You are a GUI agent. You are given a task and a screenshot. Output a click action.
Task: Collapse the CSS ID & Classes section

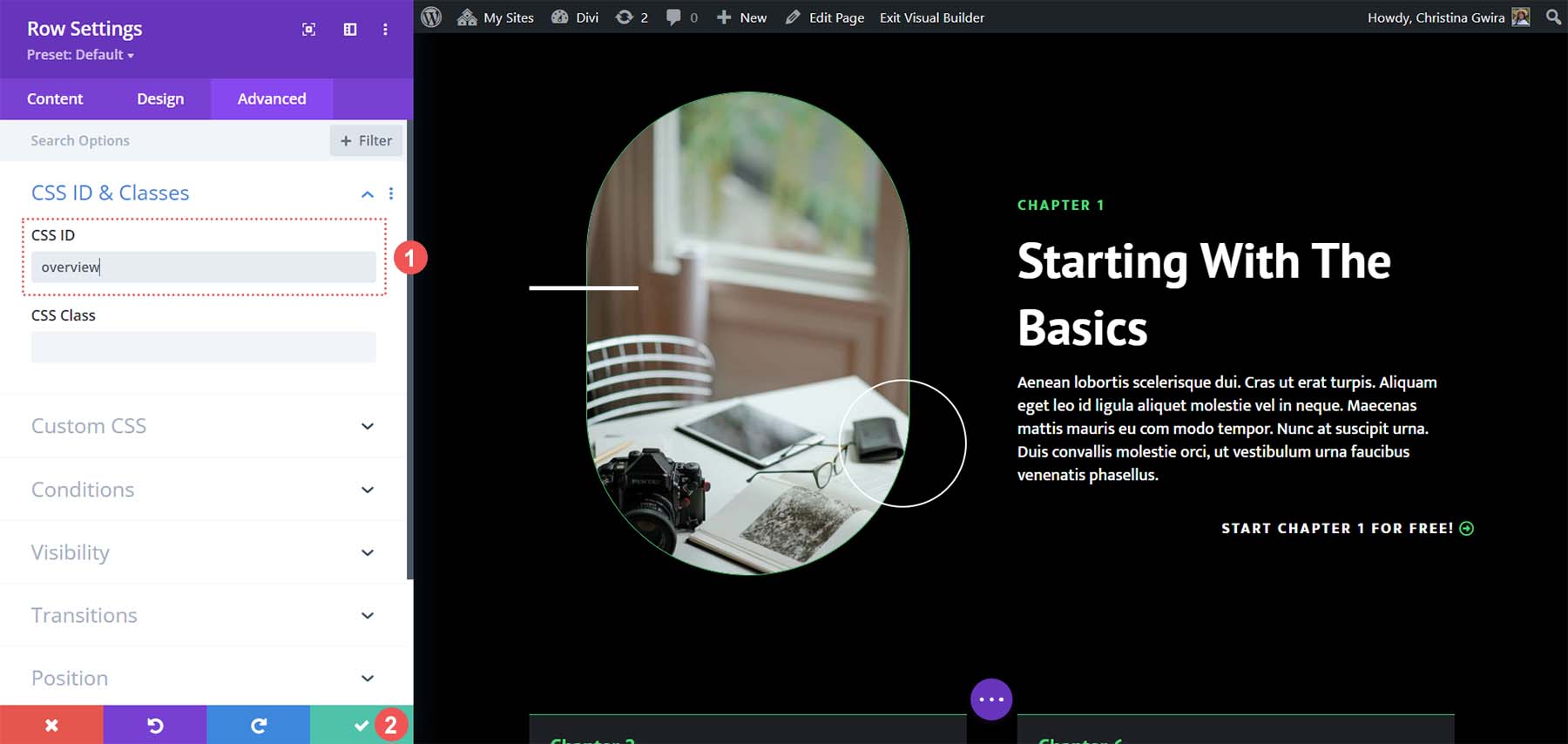(368, 193)
